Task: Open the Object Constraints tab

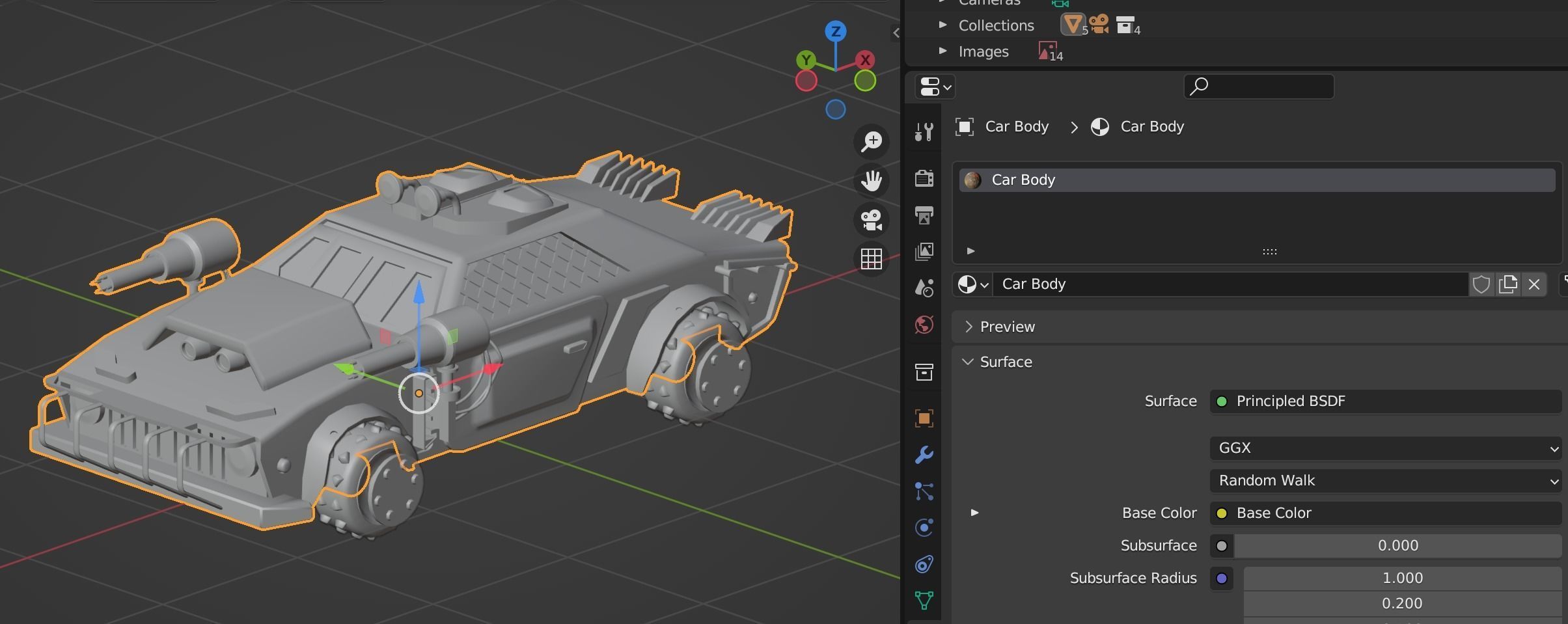Action: point(924,564)
